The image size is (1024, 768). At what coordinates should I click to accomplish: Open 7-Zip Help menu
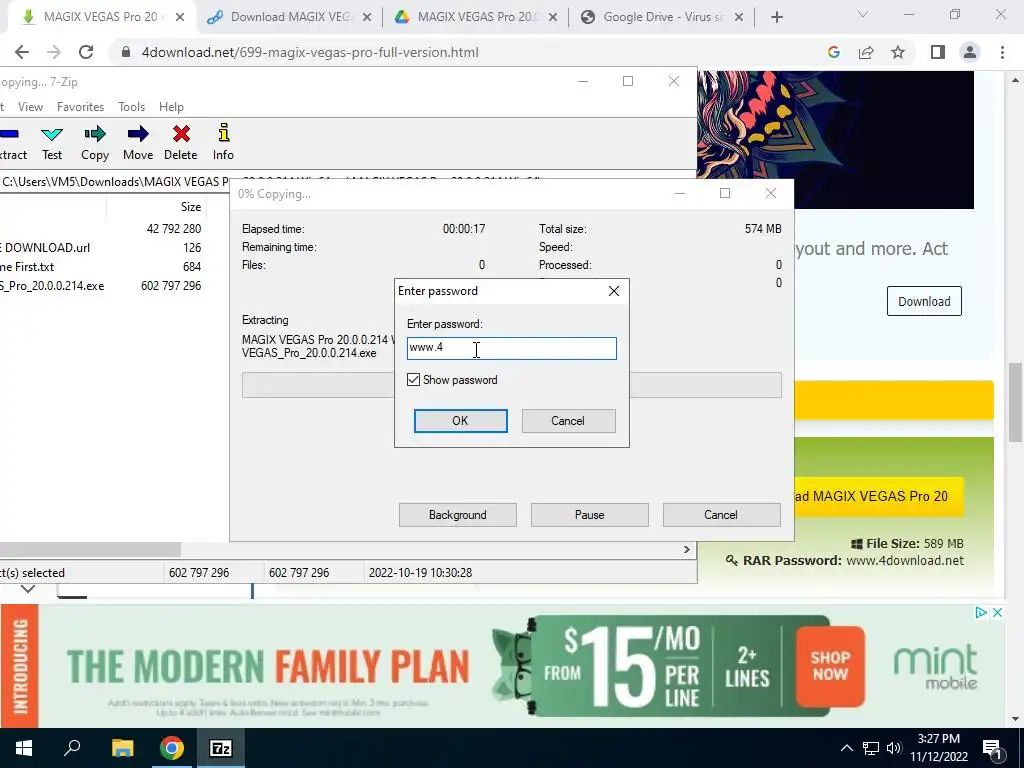(171, 106)
